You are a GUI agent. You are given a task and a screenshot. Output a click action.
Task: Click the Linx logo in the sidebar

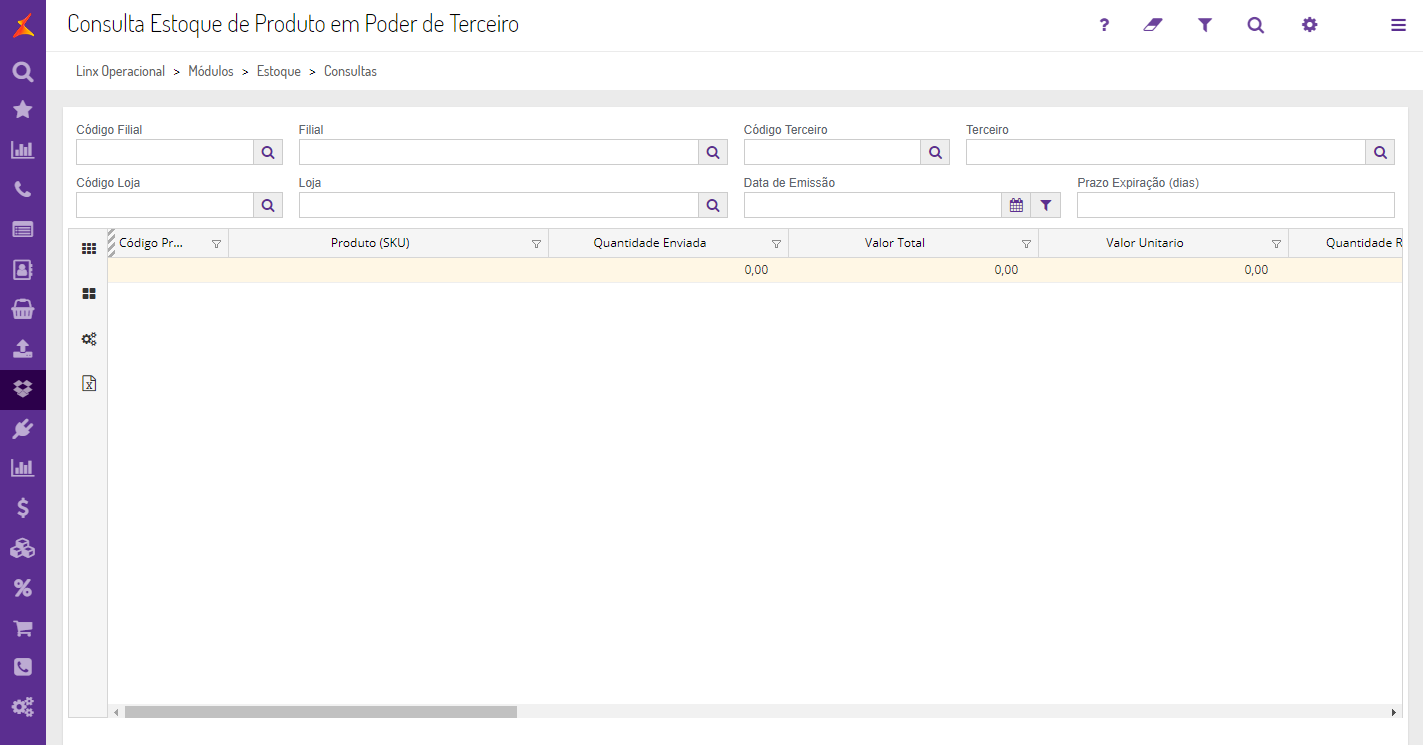click(23, 25)
